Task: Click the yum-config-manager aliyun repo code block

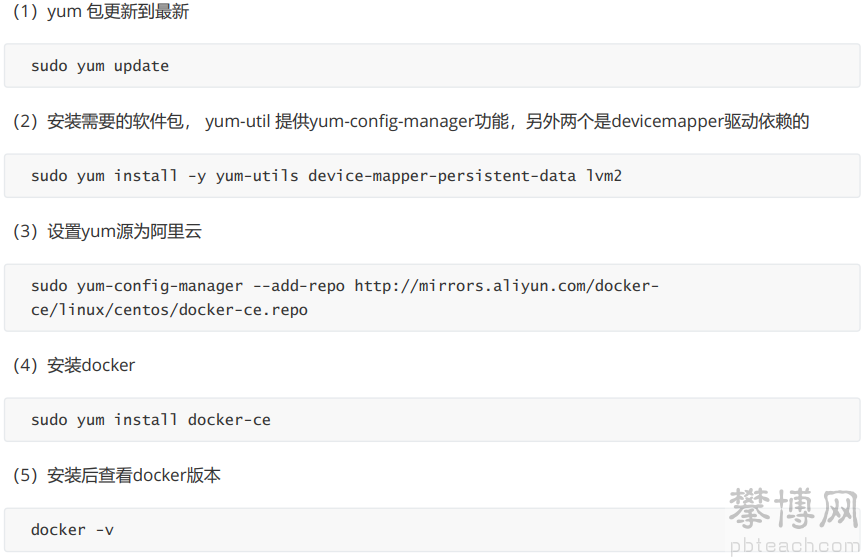Action: (432, 298)
